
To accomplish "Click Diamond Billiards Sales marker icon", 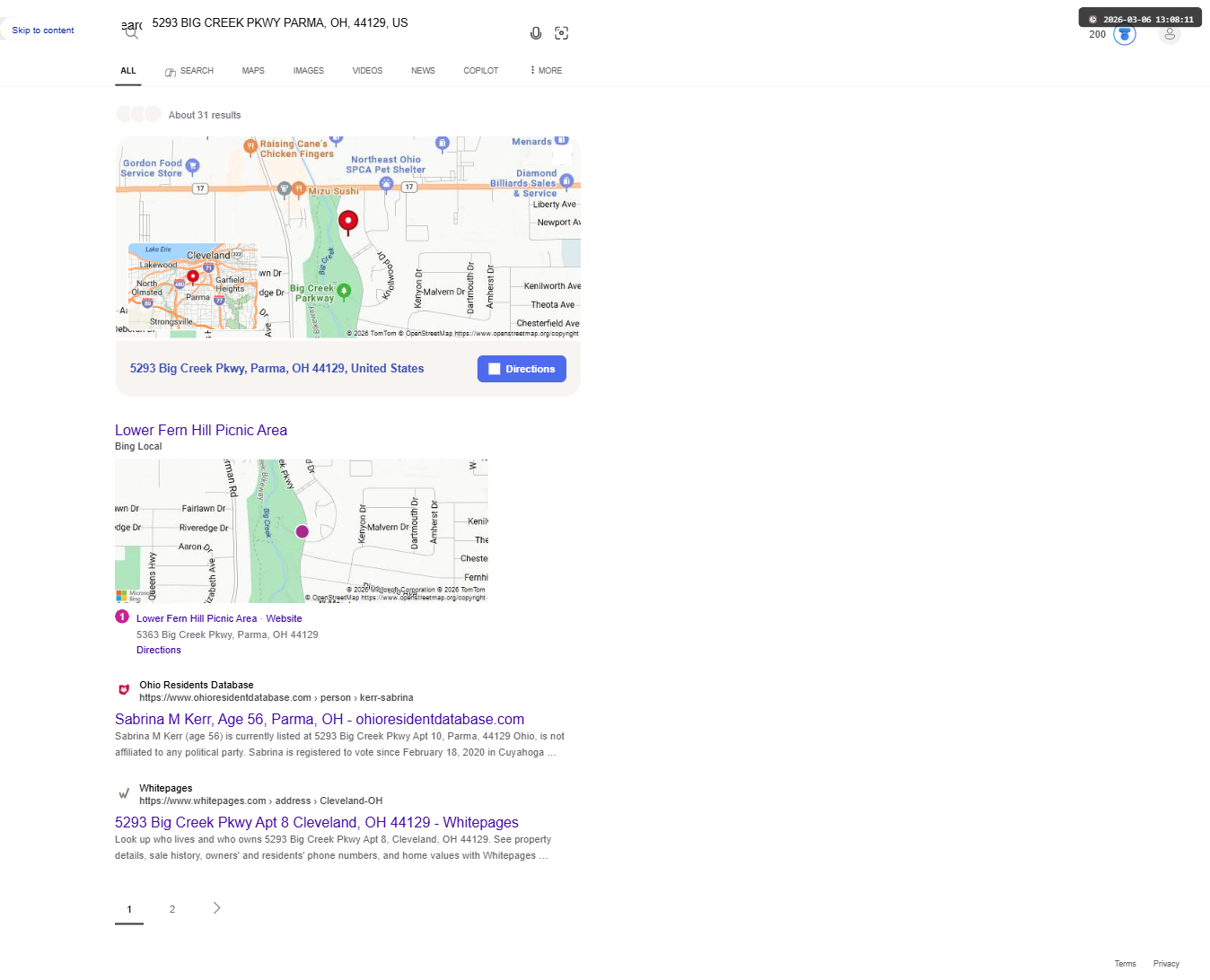I will (x=566, y=181).
